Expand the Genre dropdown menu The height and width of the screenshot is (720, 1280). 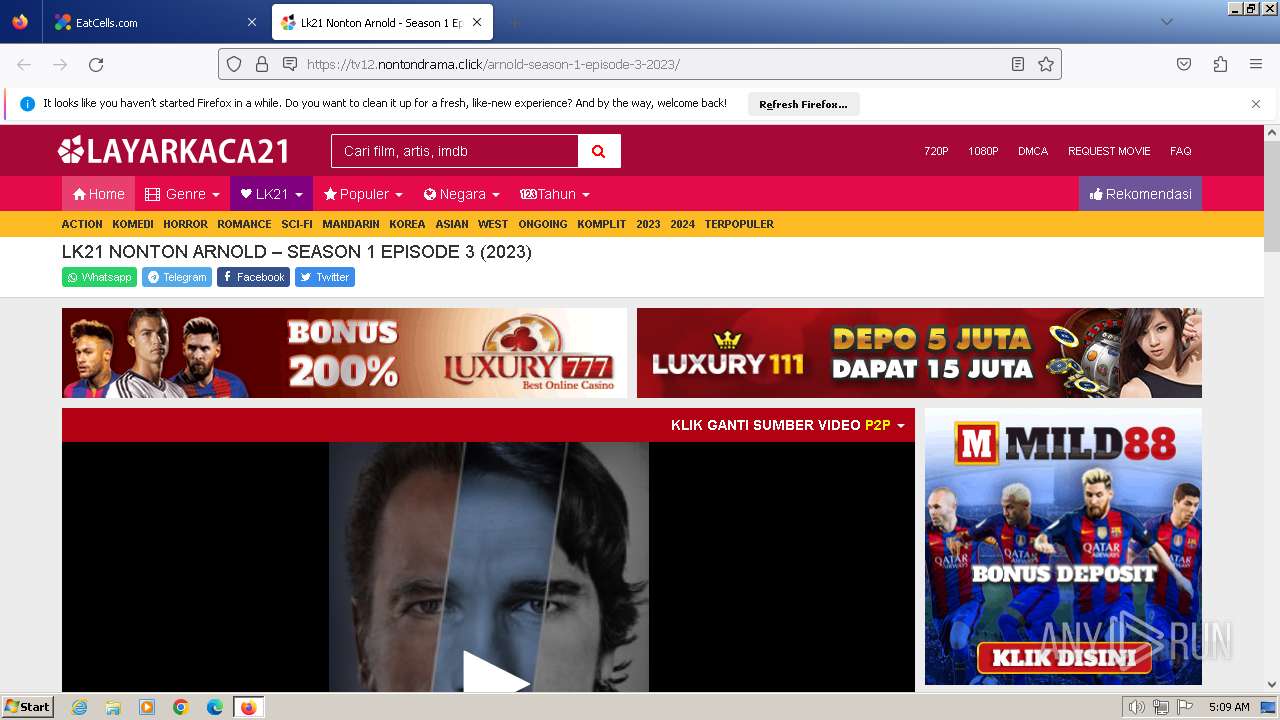click(x=182, y=194)
